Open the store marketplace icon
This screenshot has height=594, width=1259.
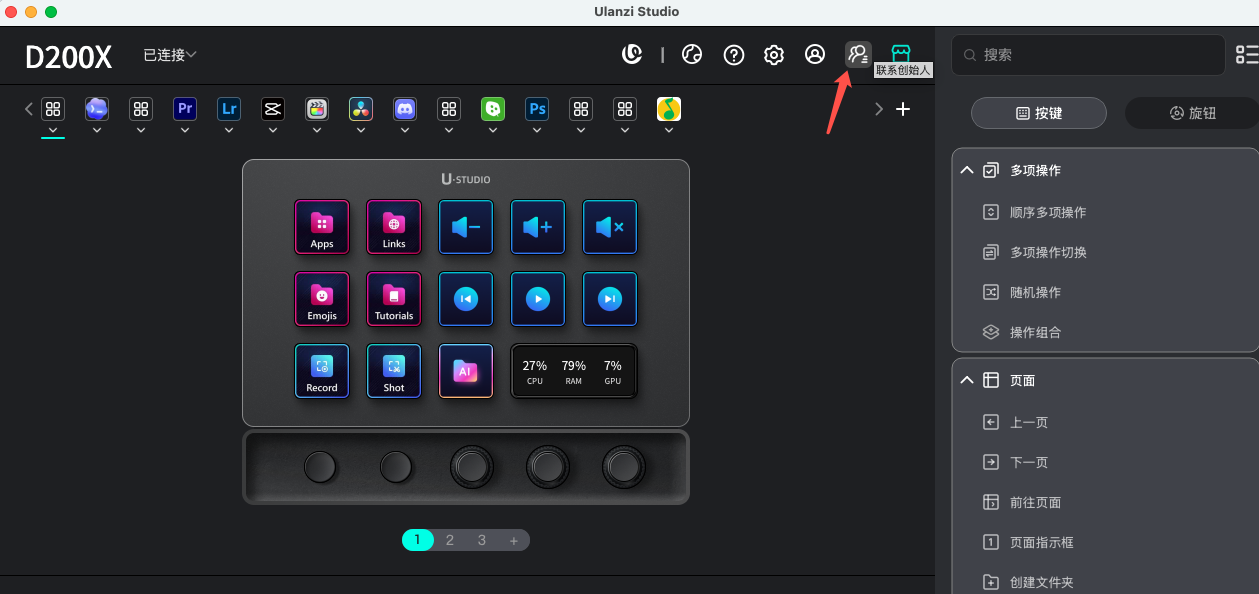(x=901, y=54)
